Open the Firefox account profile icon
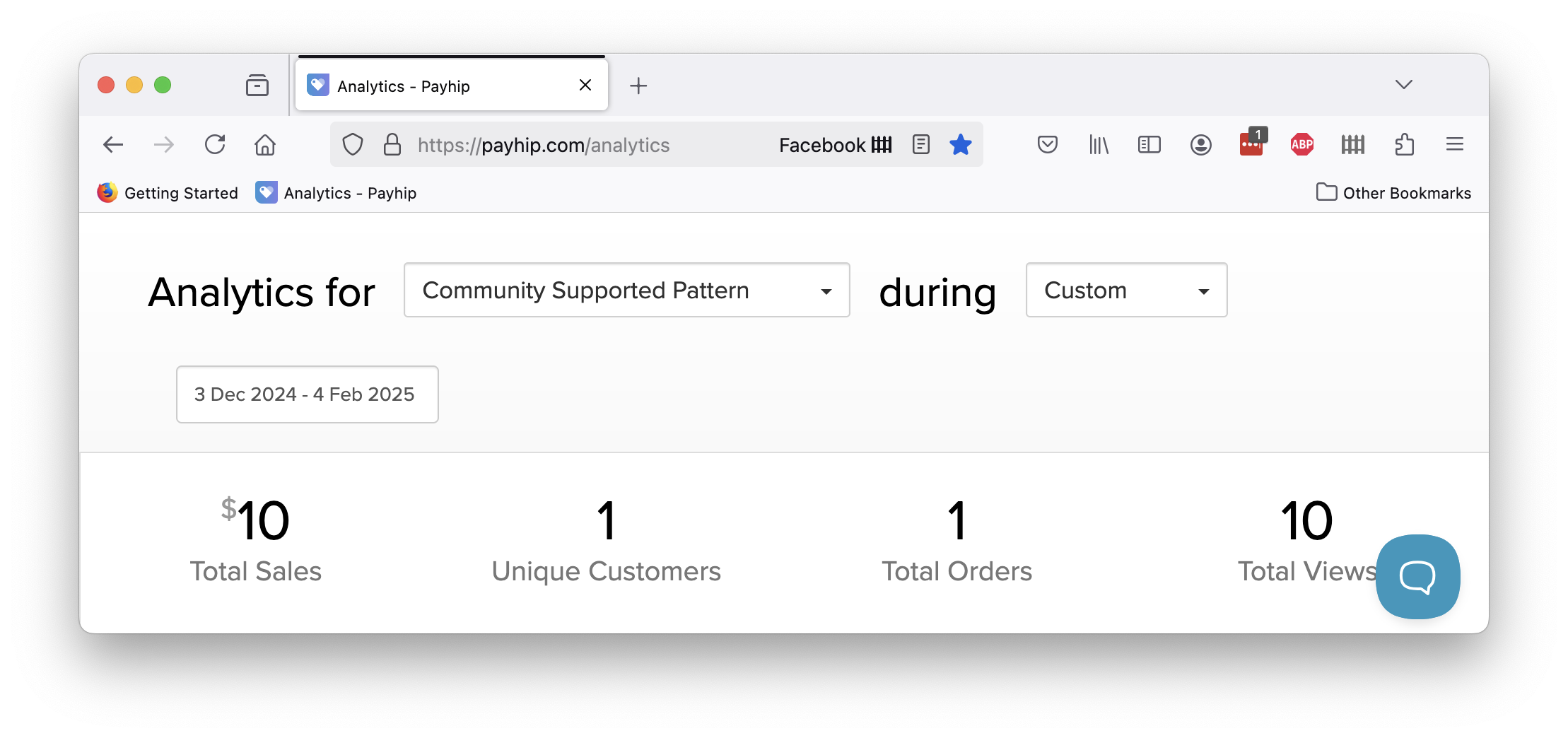Viewport: 1568px width, 738px height. coord(1200,145)
